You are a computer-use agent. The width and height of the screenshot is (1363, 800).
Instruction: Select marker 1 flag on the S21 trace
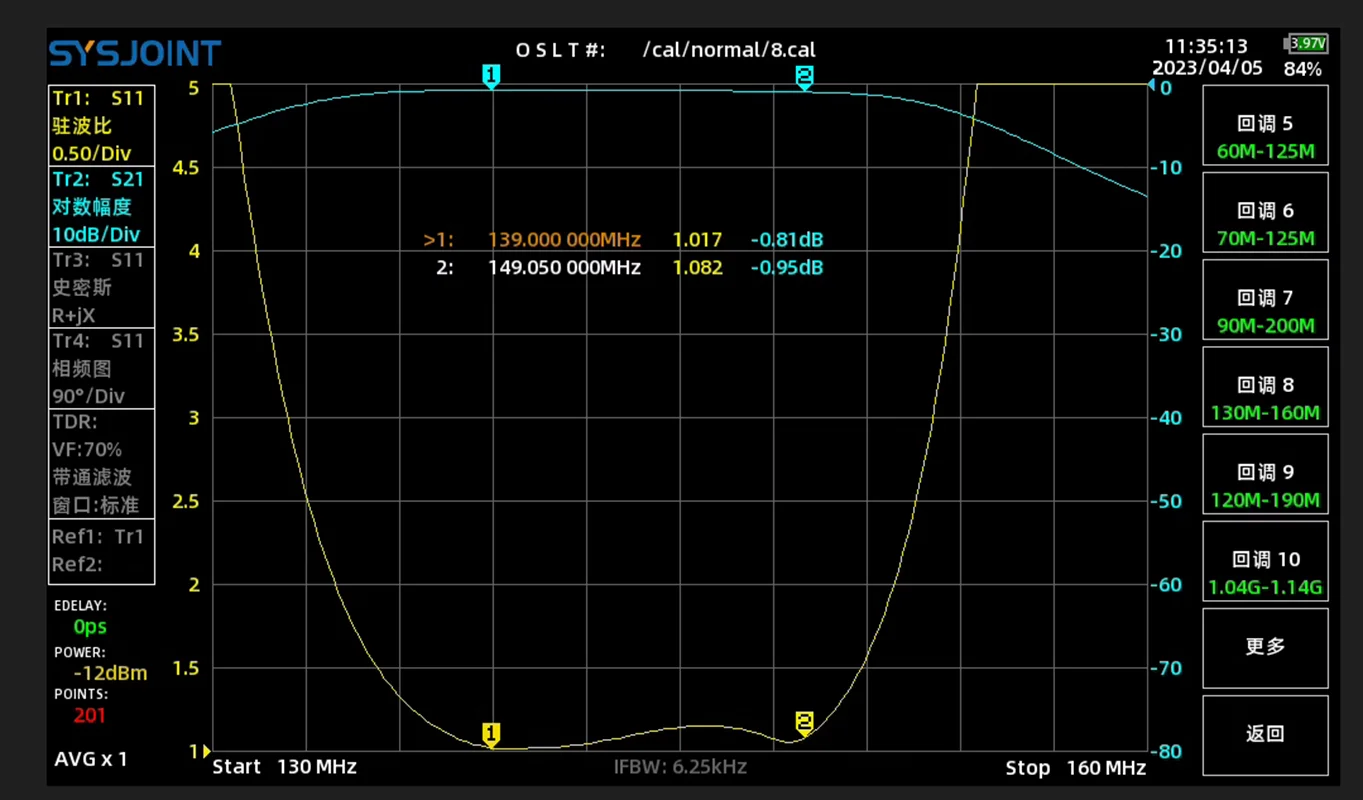pyautogui.click(x=490, y=76)
